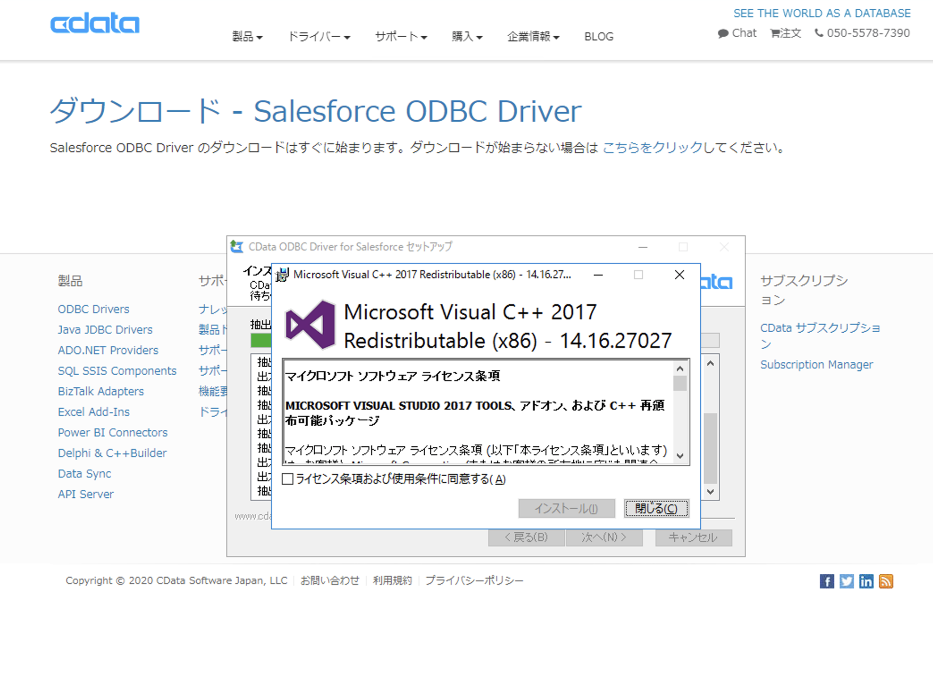Viewport: 933px width, 689px height.
Task: Open the Chat speech bubble link
Action: (737, 33)
